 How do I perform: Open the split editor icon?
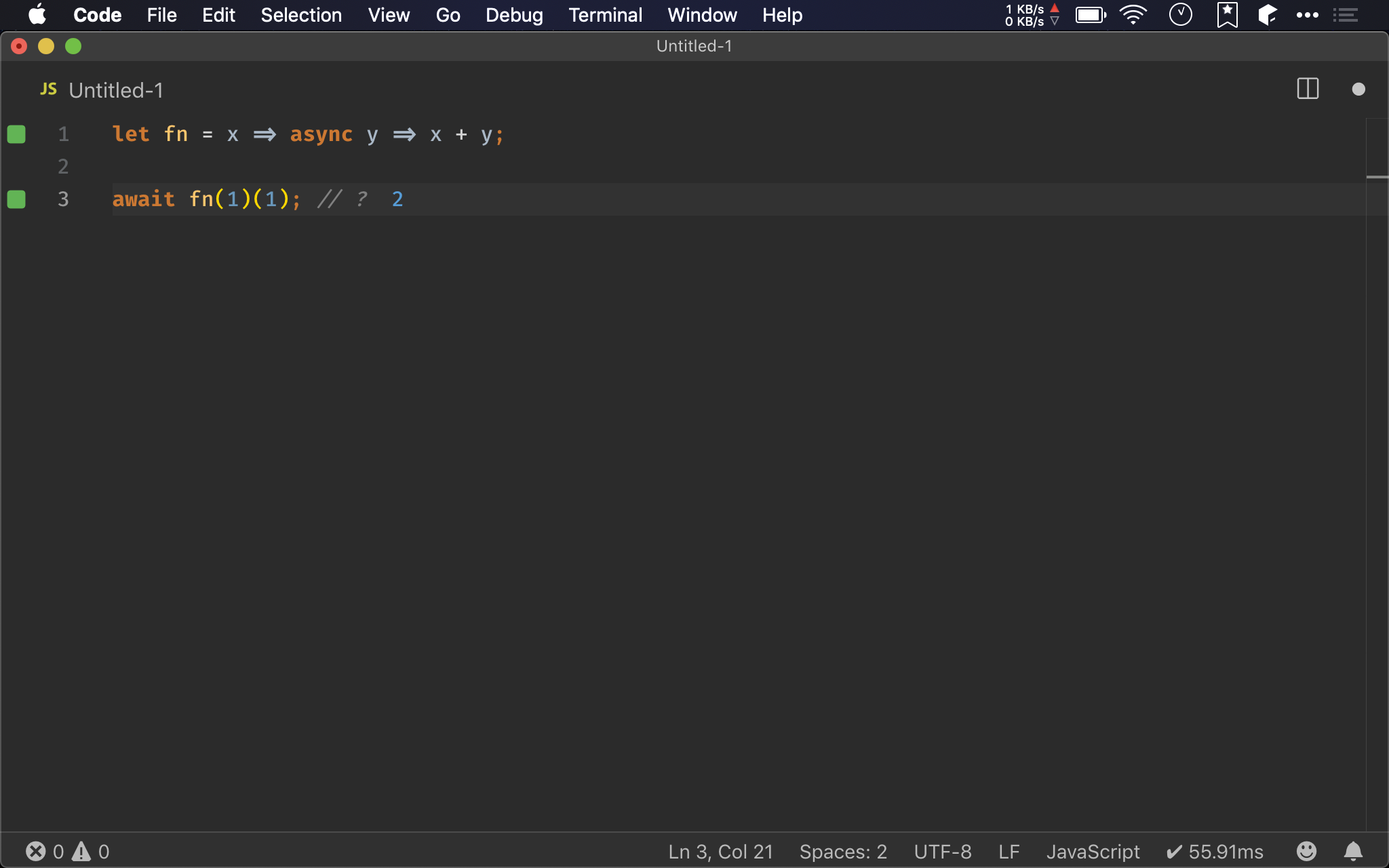(1306, 89)
